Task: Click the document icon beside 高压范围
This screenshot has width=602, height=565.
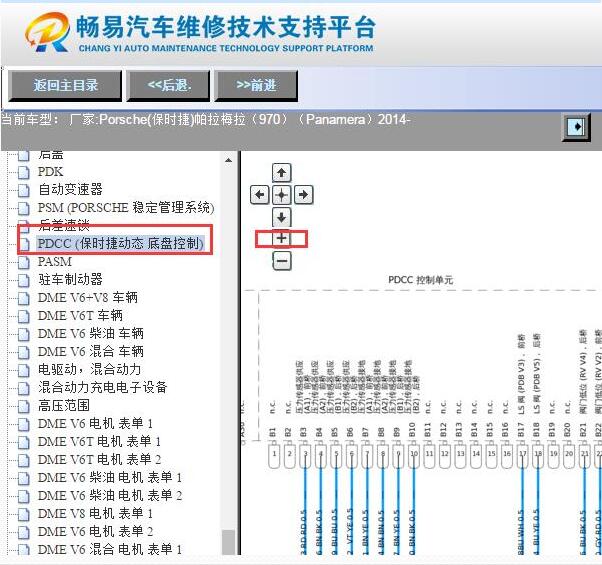Action: click(x=24, y=406)
